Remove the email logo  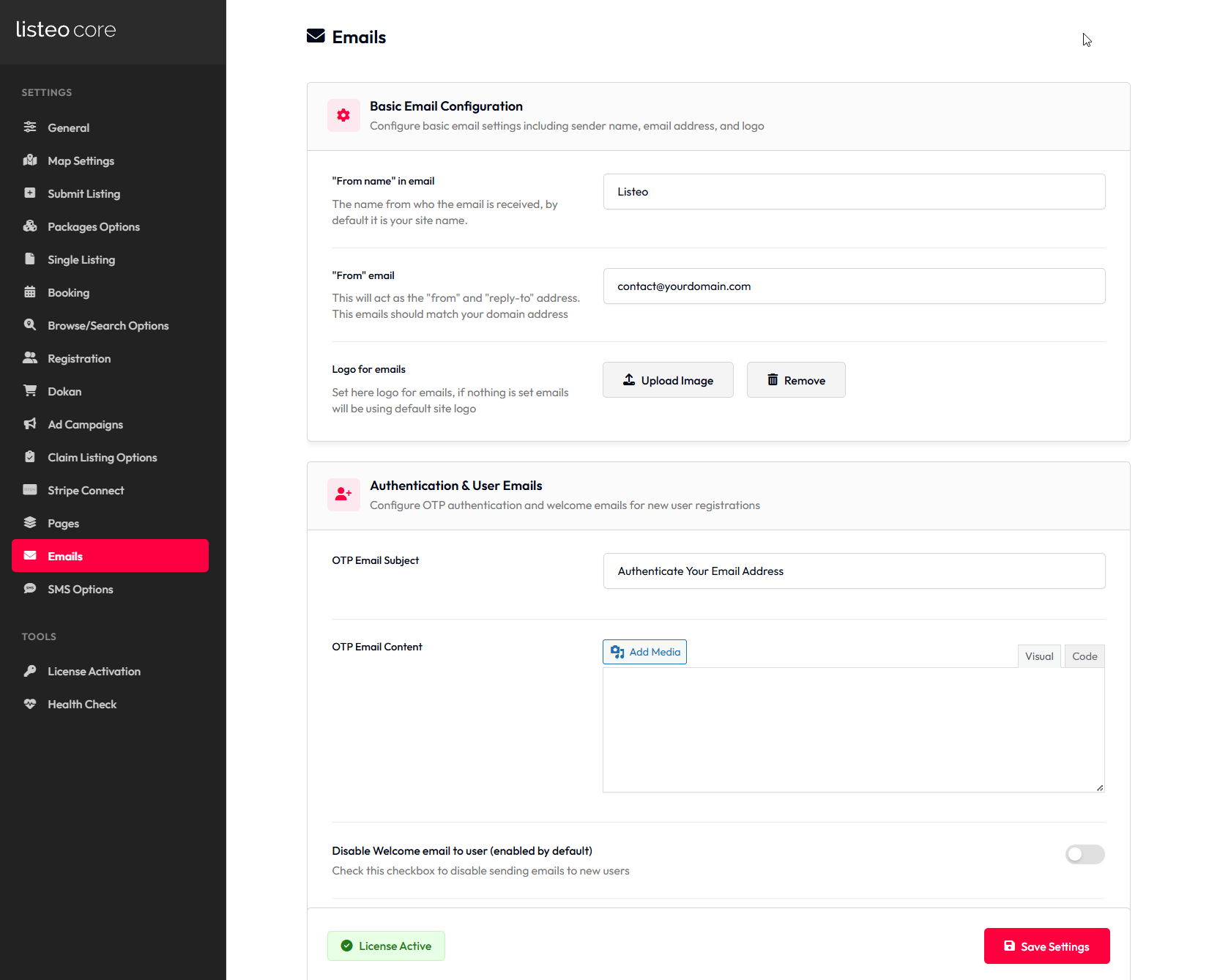[795, 380]
